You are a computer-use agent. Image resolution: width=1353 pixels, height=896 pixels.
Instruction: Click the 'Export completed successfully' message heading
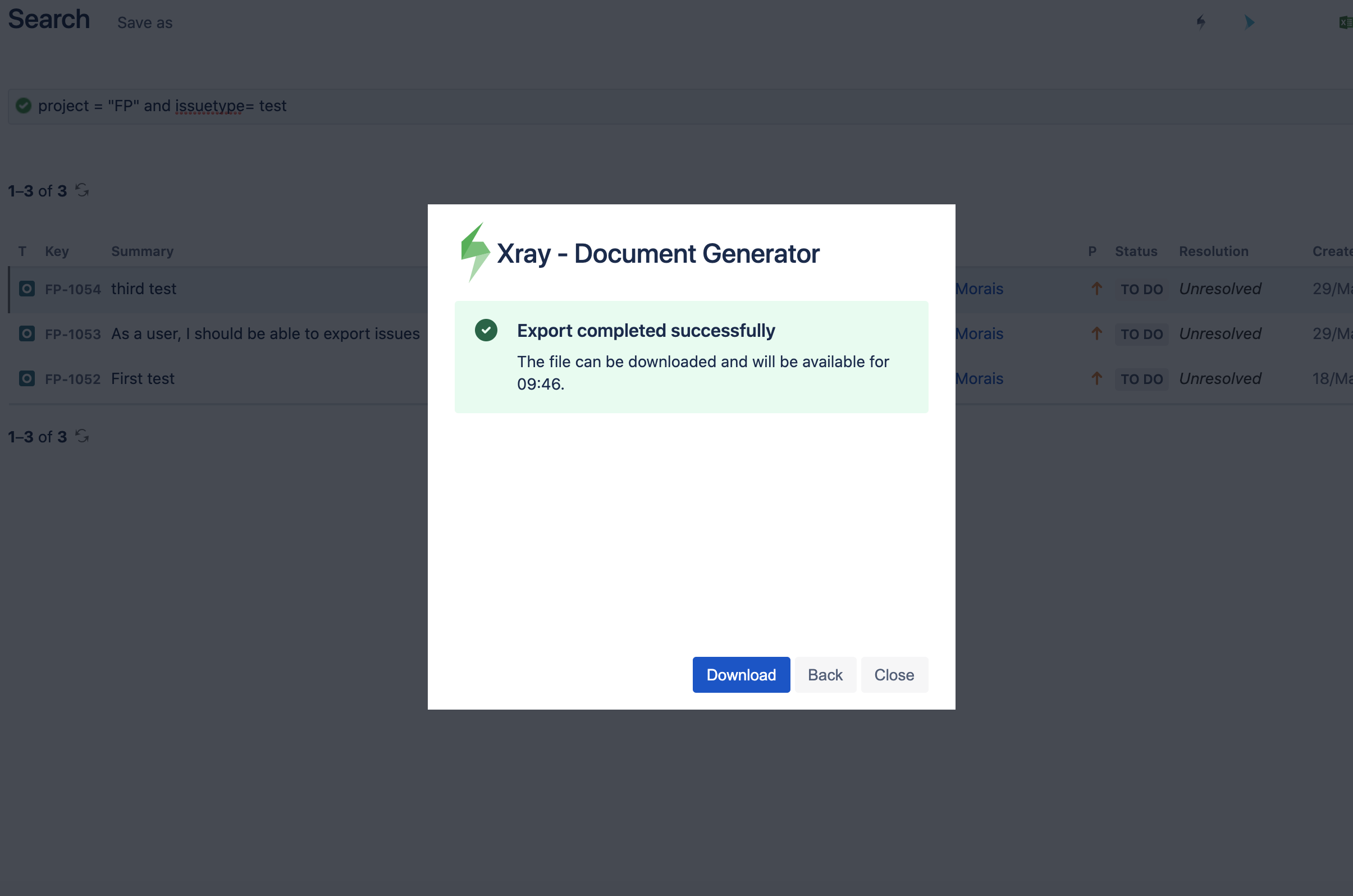click(x=646, y=330)
